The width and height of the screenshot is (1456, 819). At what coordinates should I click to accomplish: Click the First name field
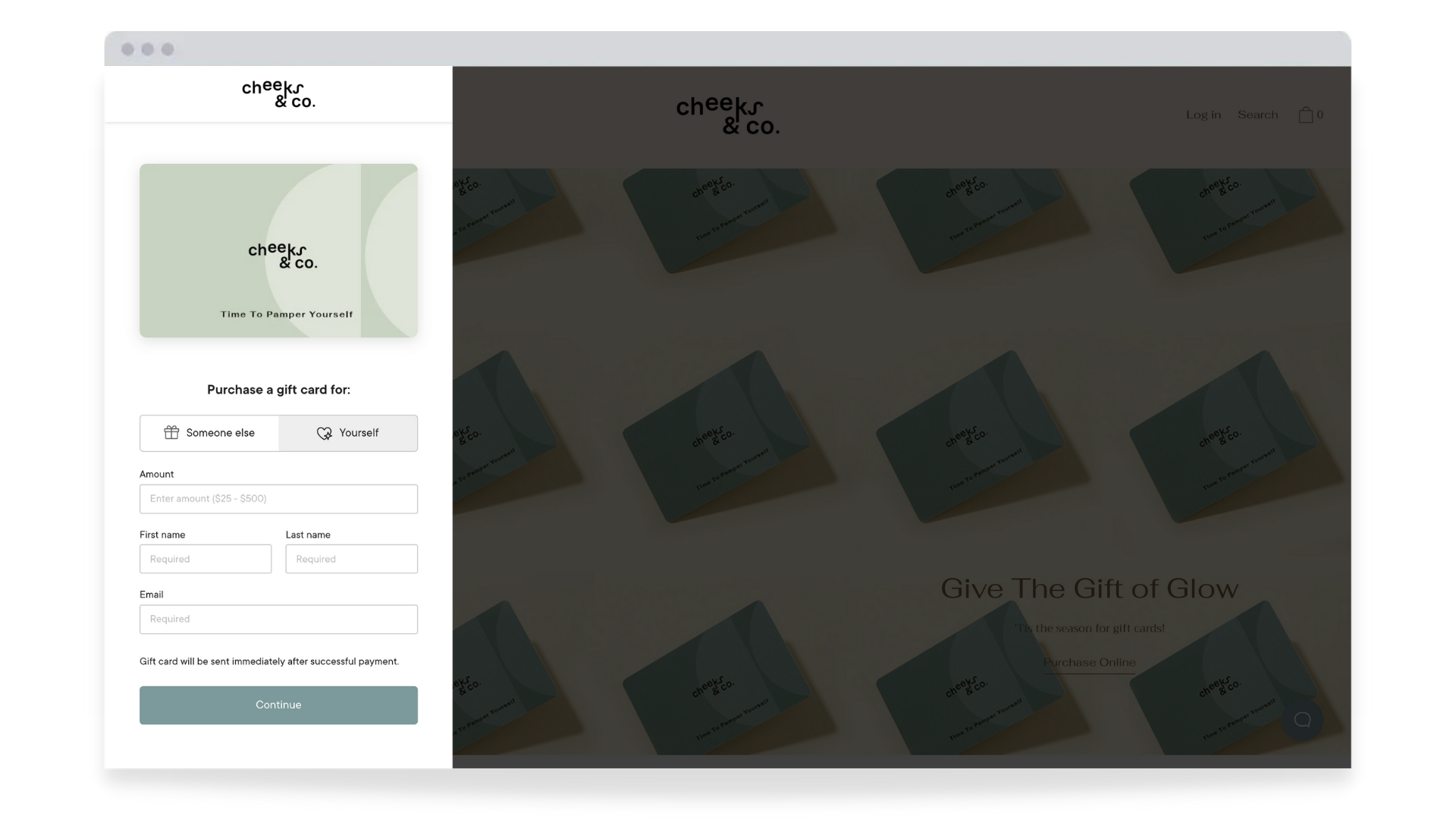206,559
